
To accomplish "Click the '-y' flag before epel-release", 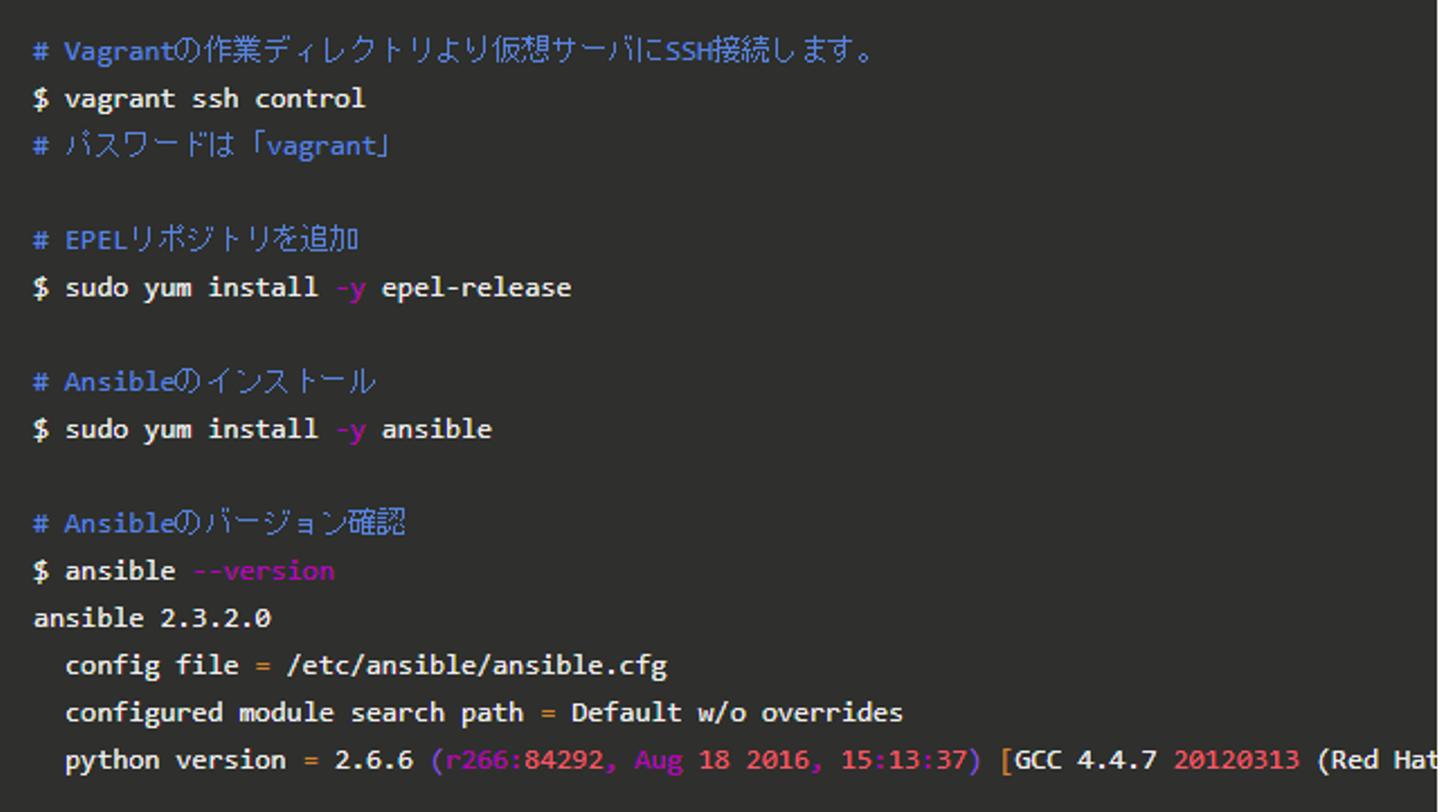I will click(350, 288).
